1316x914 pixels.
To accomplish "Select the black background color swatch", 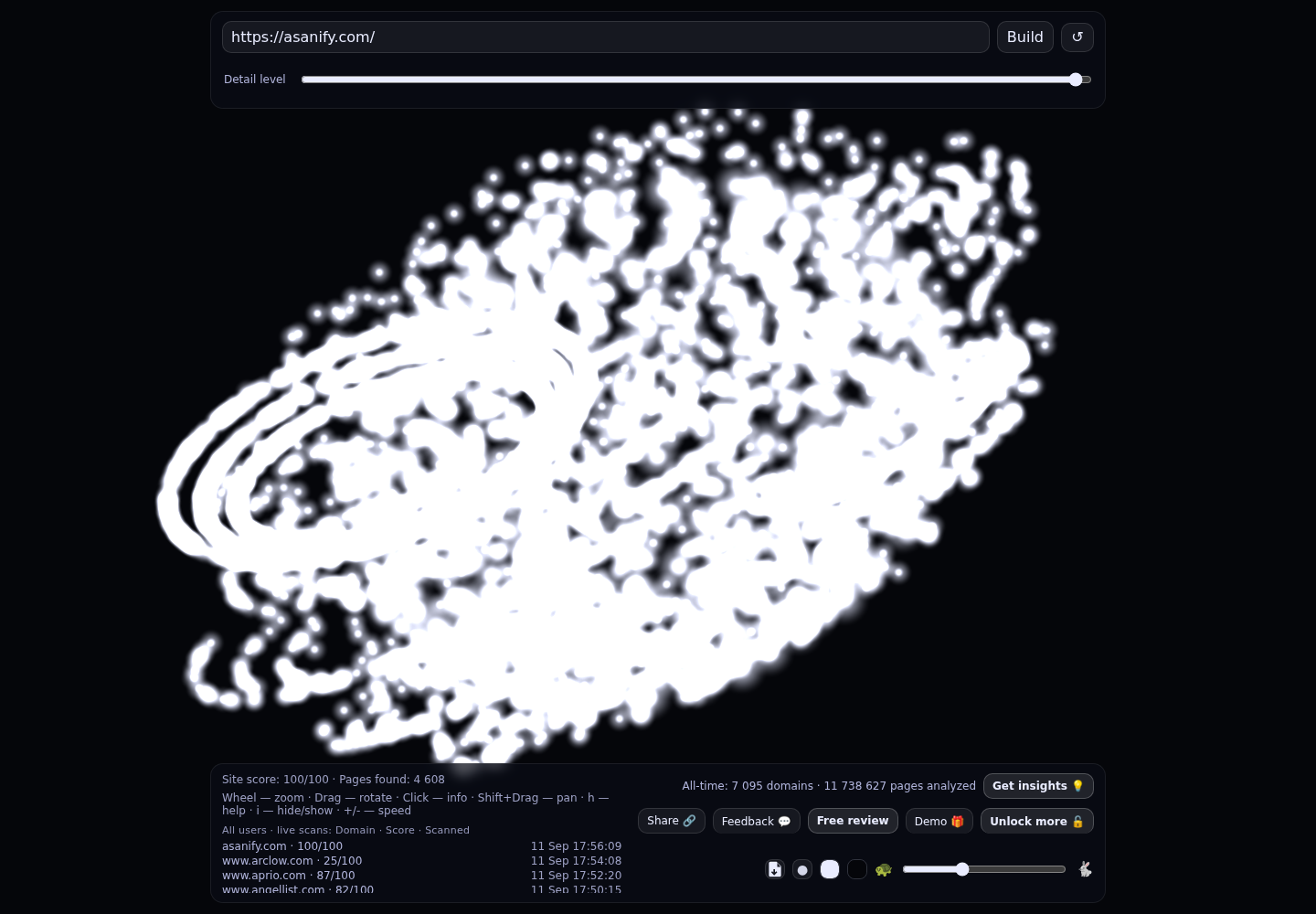I will pyautogui.click(x=857, y=869).
